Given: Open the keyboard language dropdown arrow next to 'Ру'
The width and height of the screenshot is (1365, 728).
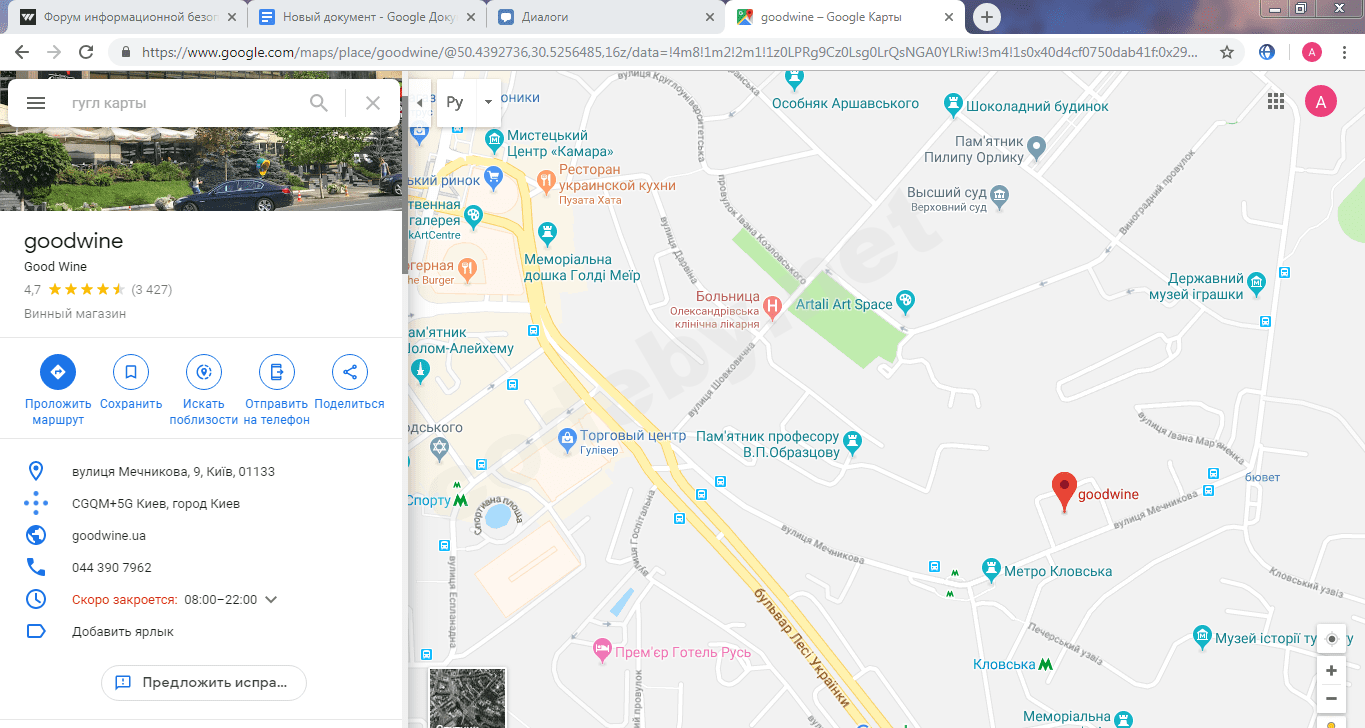Looking at the screenshot, I should [x=488, y=103].
